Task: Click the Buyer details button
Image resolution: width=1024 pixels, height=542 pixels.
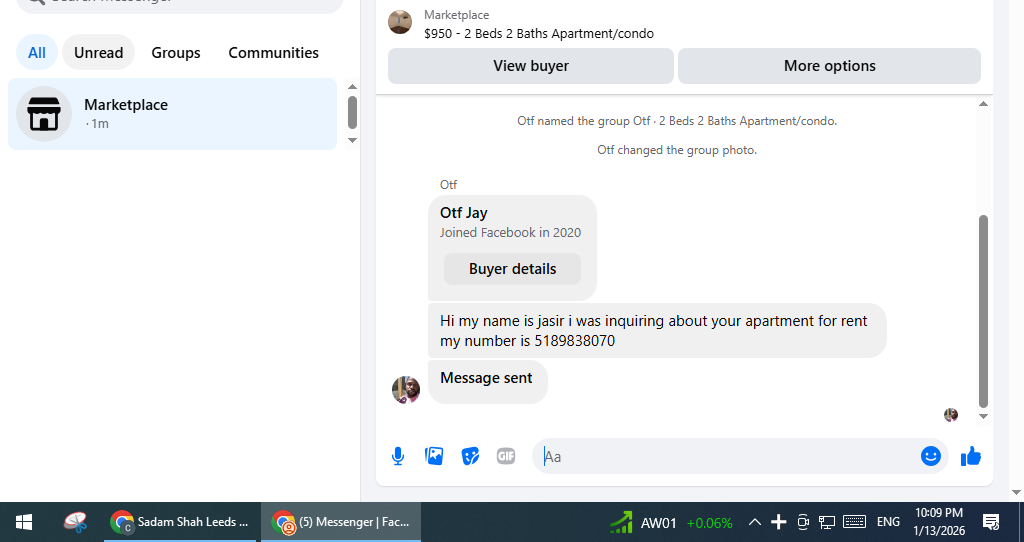Action: point(513,269)
